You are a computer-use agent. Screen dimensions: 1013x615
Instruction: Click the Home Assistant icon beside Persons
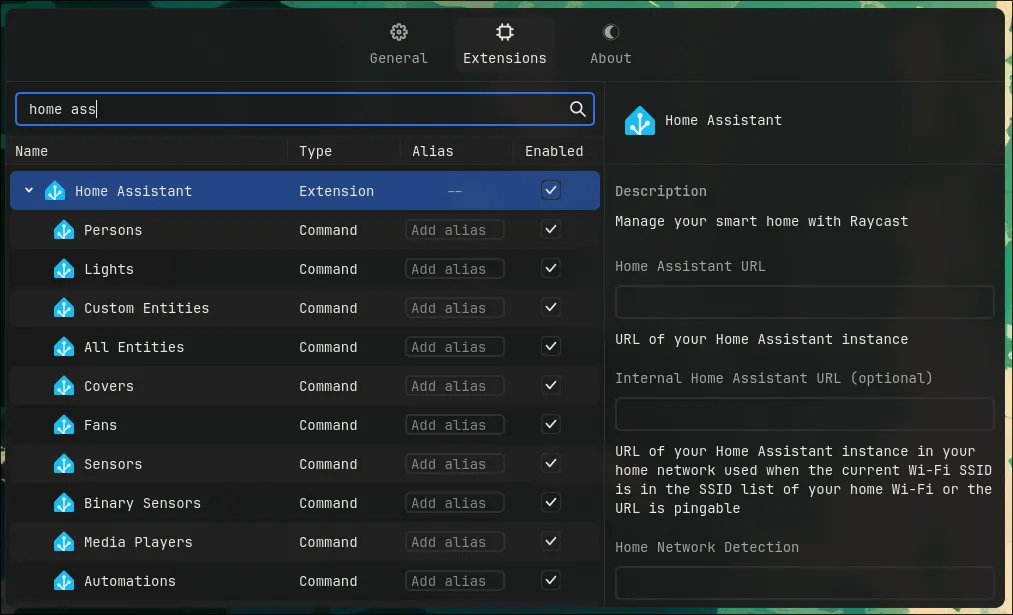coord(64,230)
